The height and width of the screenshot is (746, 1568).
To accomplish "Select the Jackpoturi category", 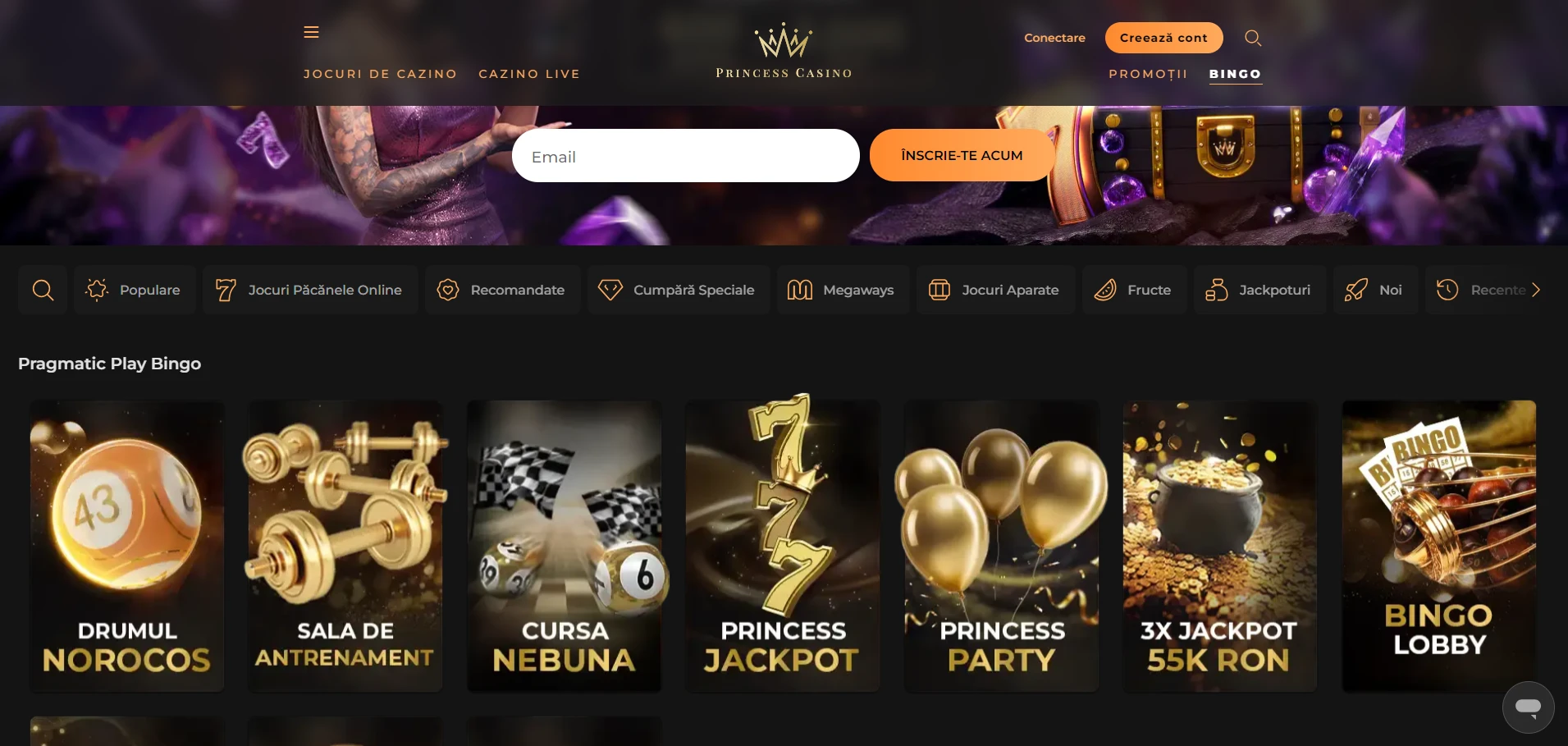I will (x=1259, y=290).
